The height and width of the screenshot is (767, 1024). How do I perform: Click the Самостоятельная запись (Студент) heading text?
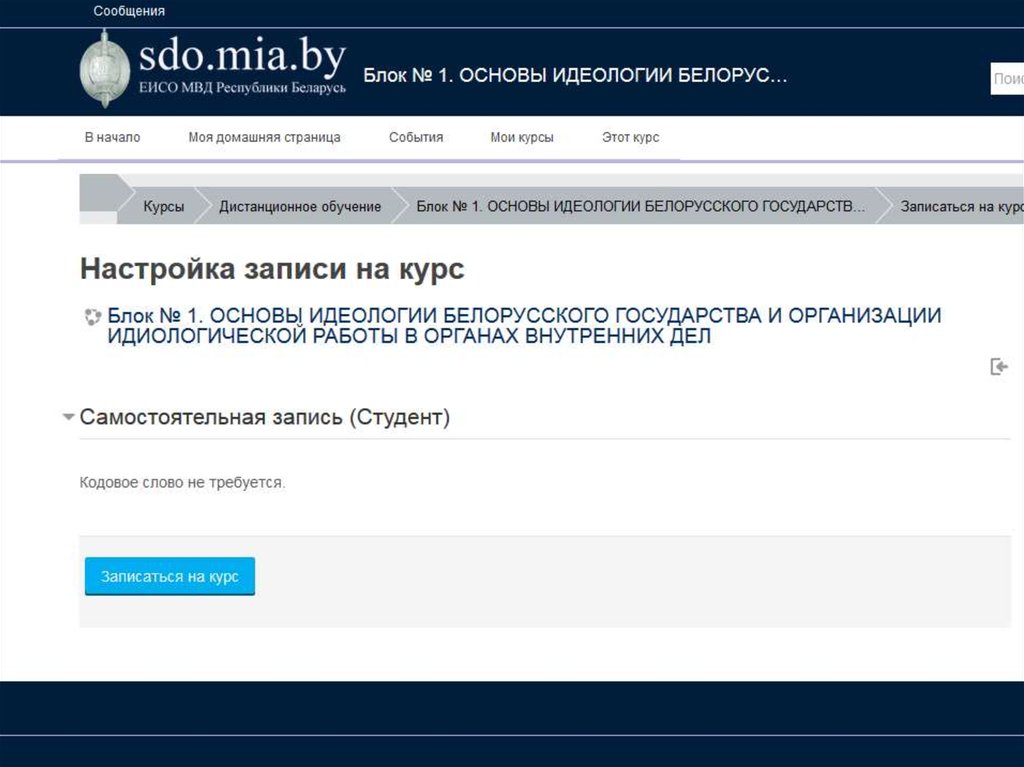click(x=265, y=417)
